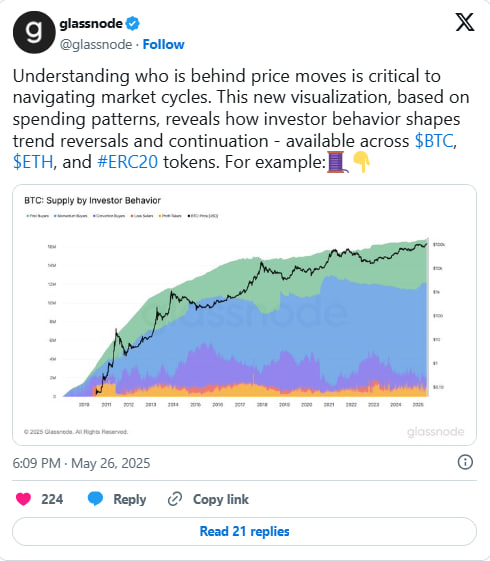Open the X logo in the tweet corner

(x=465, y=22)
